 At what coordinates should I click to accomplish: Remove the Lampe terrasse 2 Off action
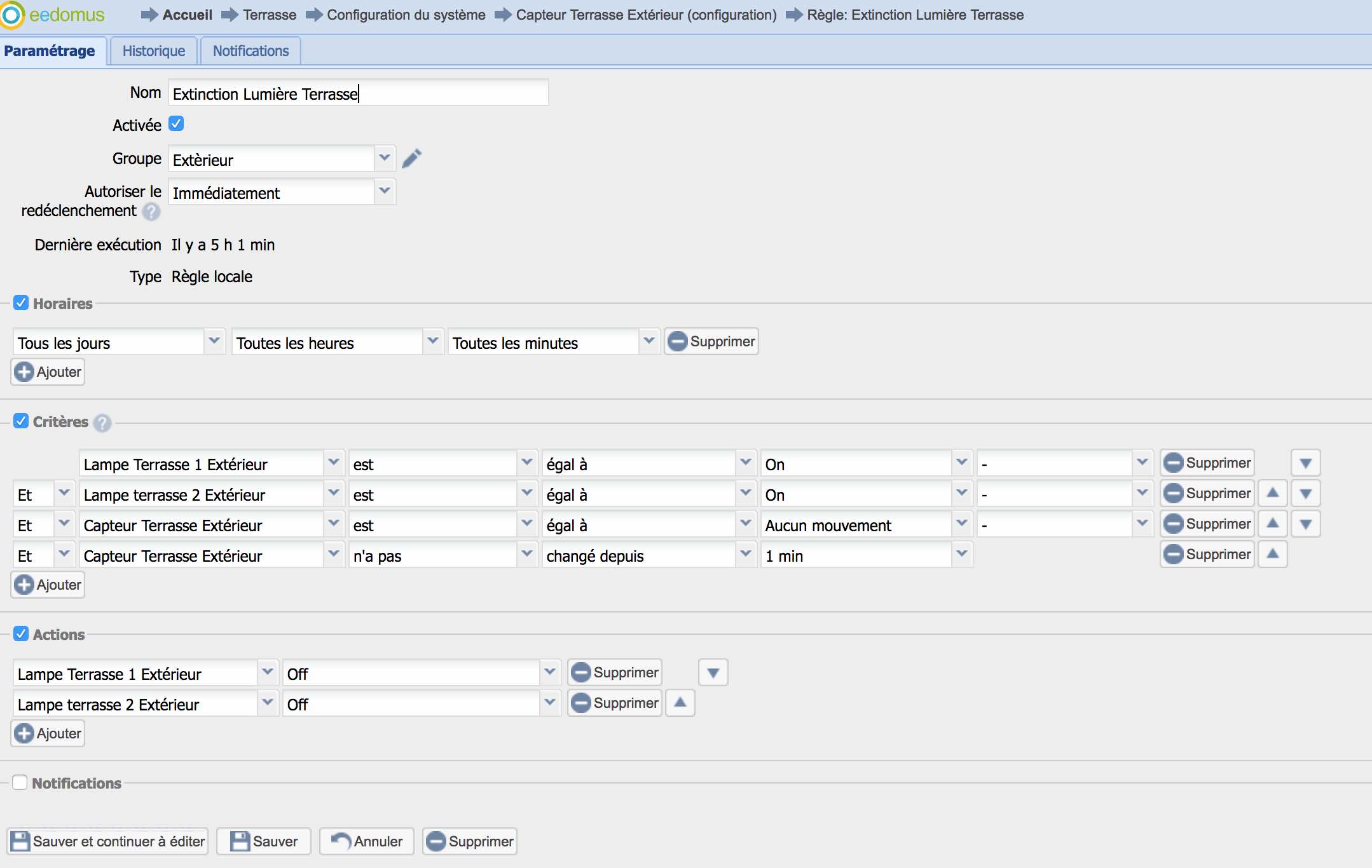pyautogui.click(x=615, y=703)
